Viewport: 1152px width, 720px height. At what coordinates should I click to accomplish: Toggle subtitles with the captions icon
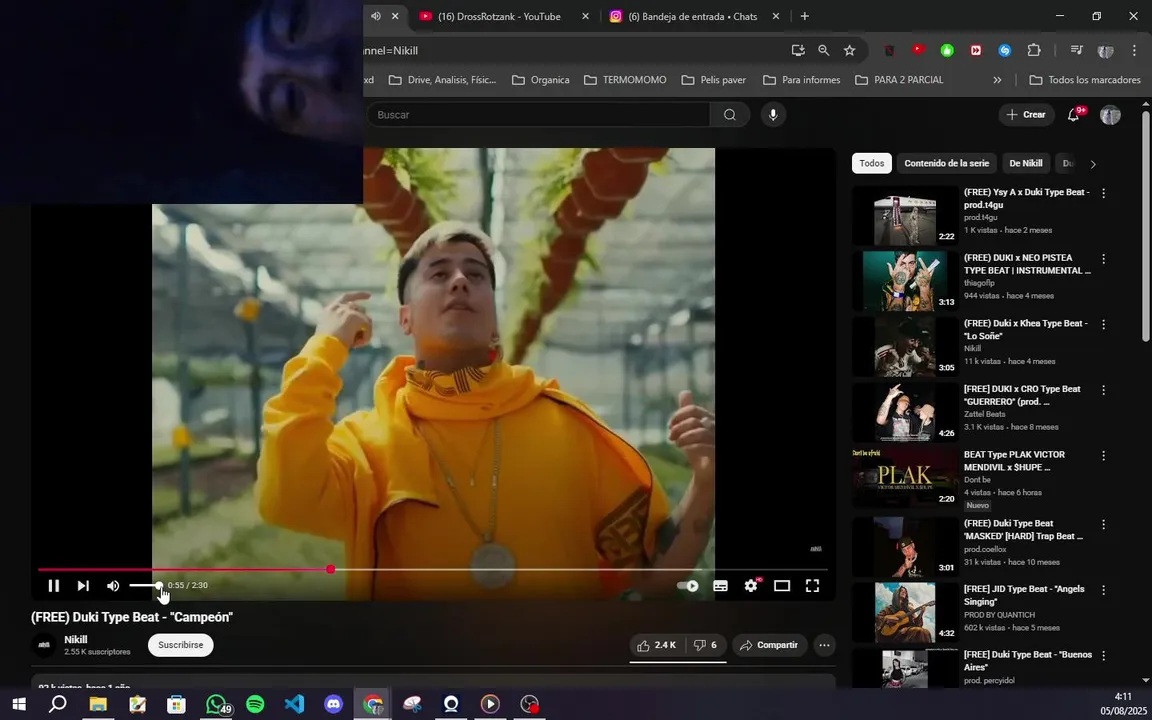tap(721, 586)
